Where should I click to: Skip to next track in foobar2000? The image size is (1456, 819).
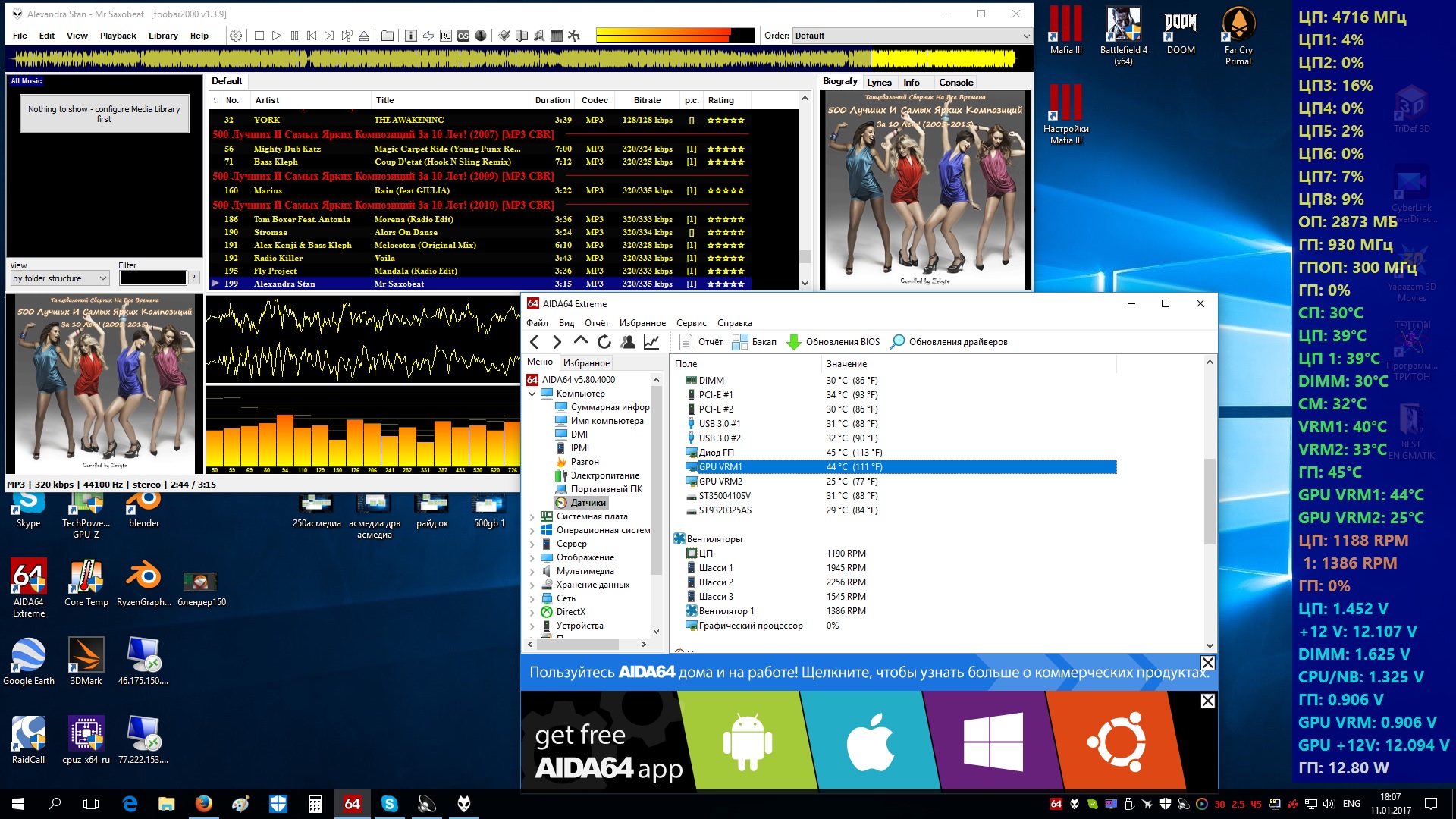[x=328, y=36]
